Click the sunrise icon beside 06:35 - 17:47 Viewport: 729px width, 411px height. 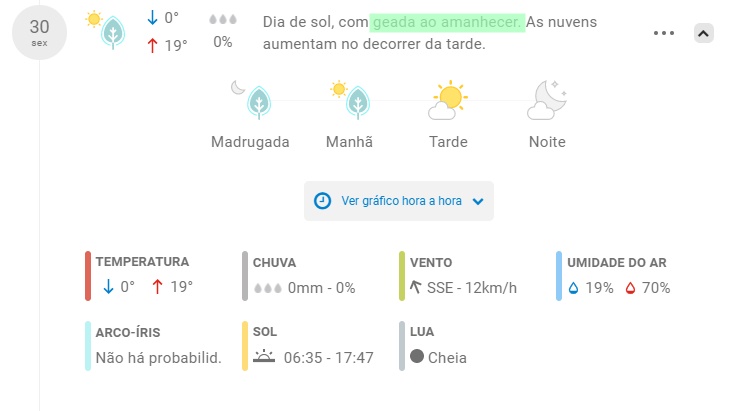click(x=264, y=357)
